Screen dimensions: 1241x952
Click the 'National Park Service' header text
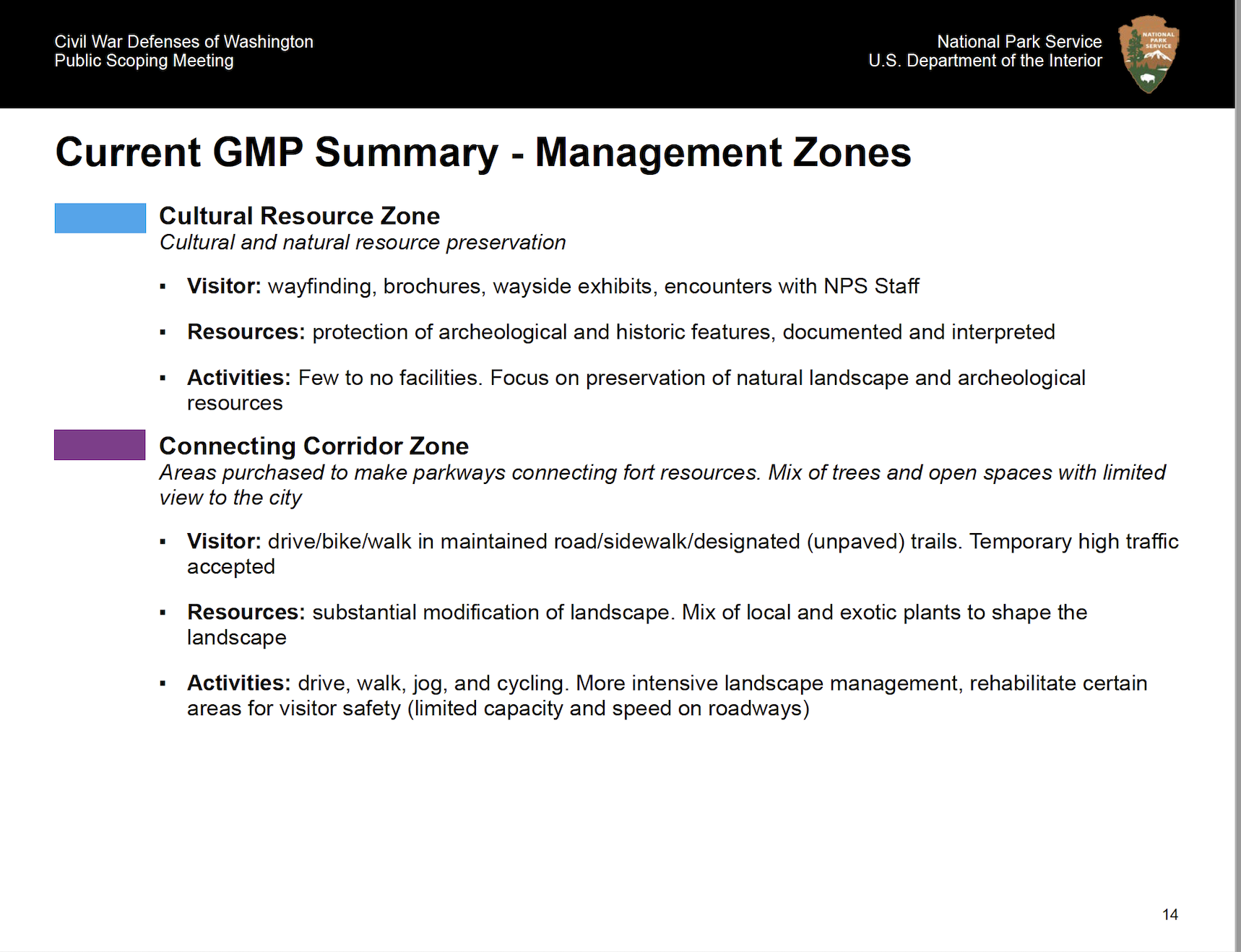tap(1019, 42)
